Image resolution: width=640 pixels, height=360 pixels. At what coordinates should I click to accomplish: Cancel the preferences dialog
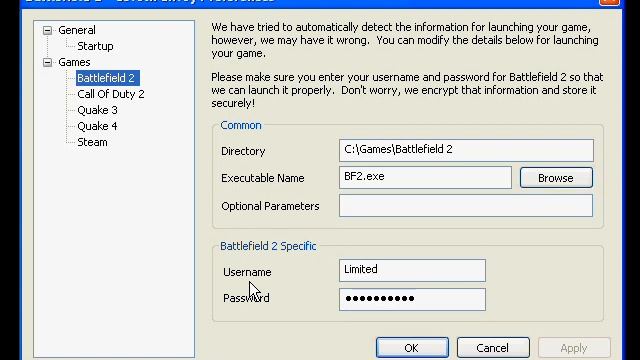pyautogui.click(x=493, y=348)
